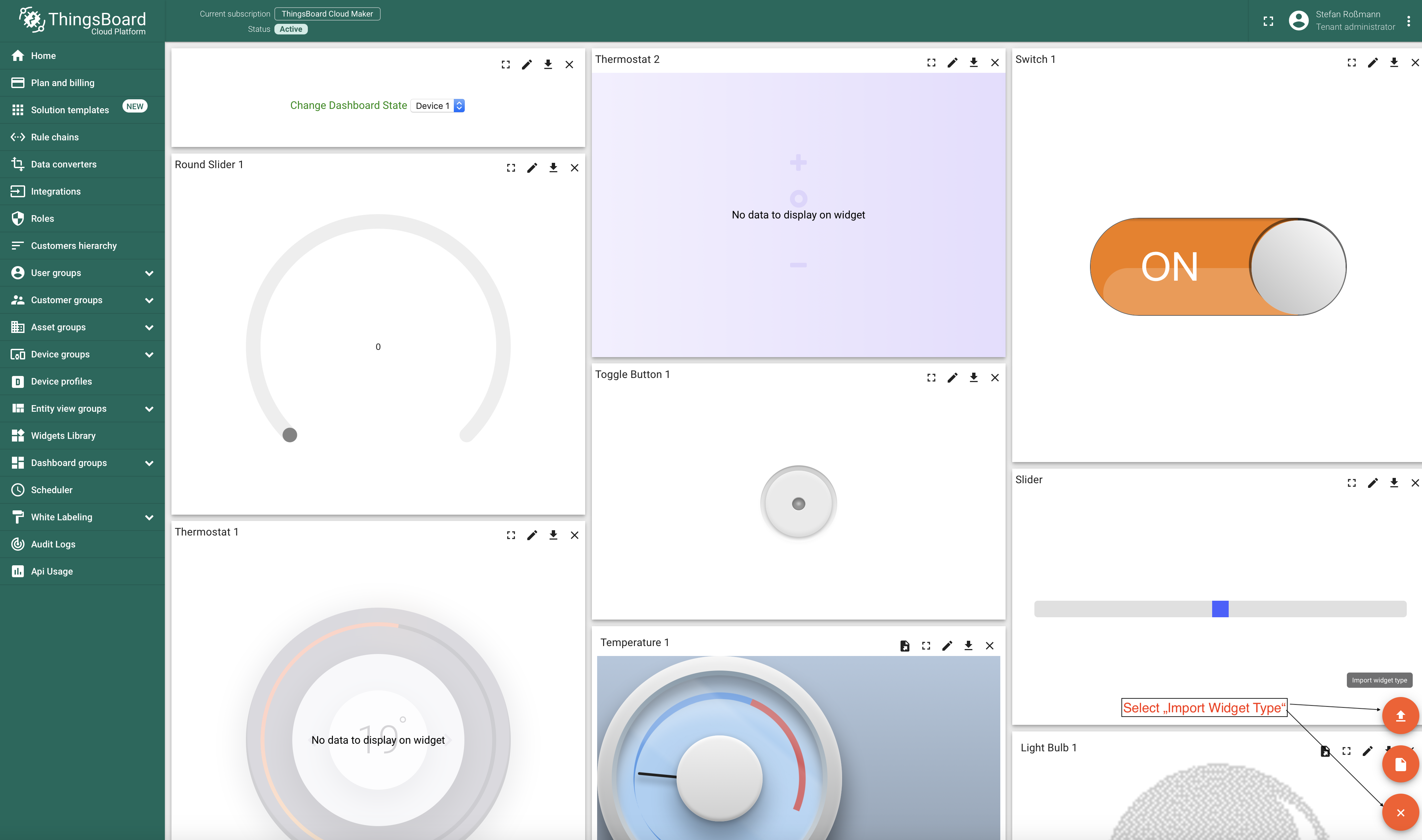Export the Thermostat 2 widget

(973, 62)
